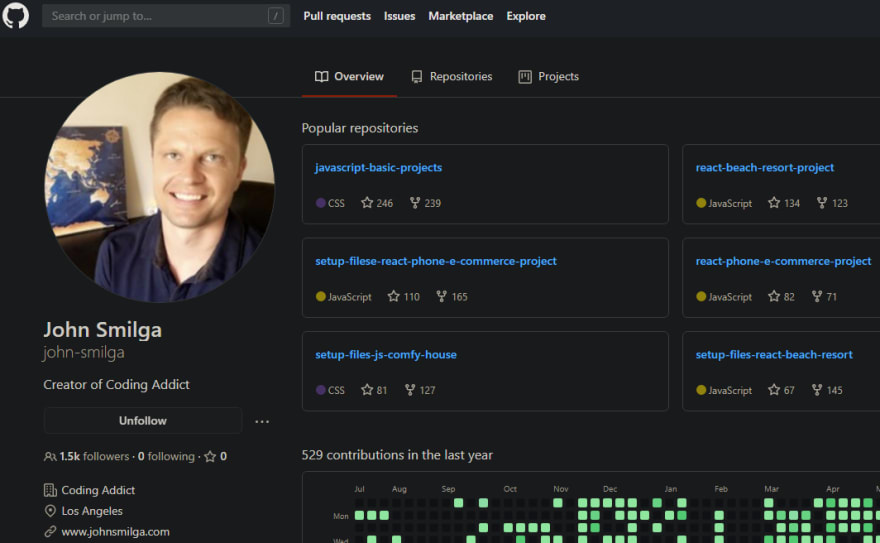Click star icon showing 81 stars
880x543 pixels.
[367, 390]
